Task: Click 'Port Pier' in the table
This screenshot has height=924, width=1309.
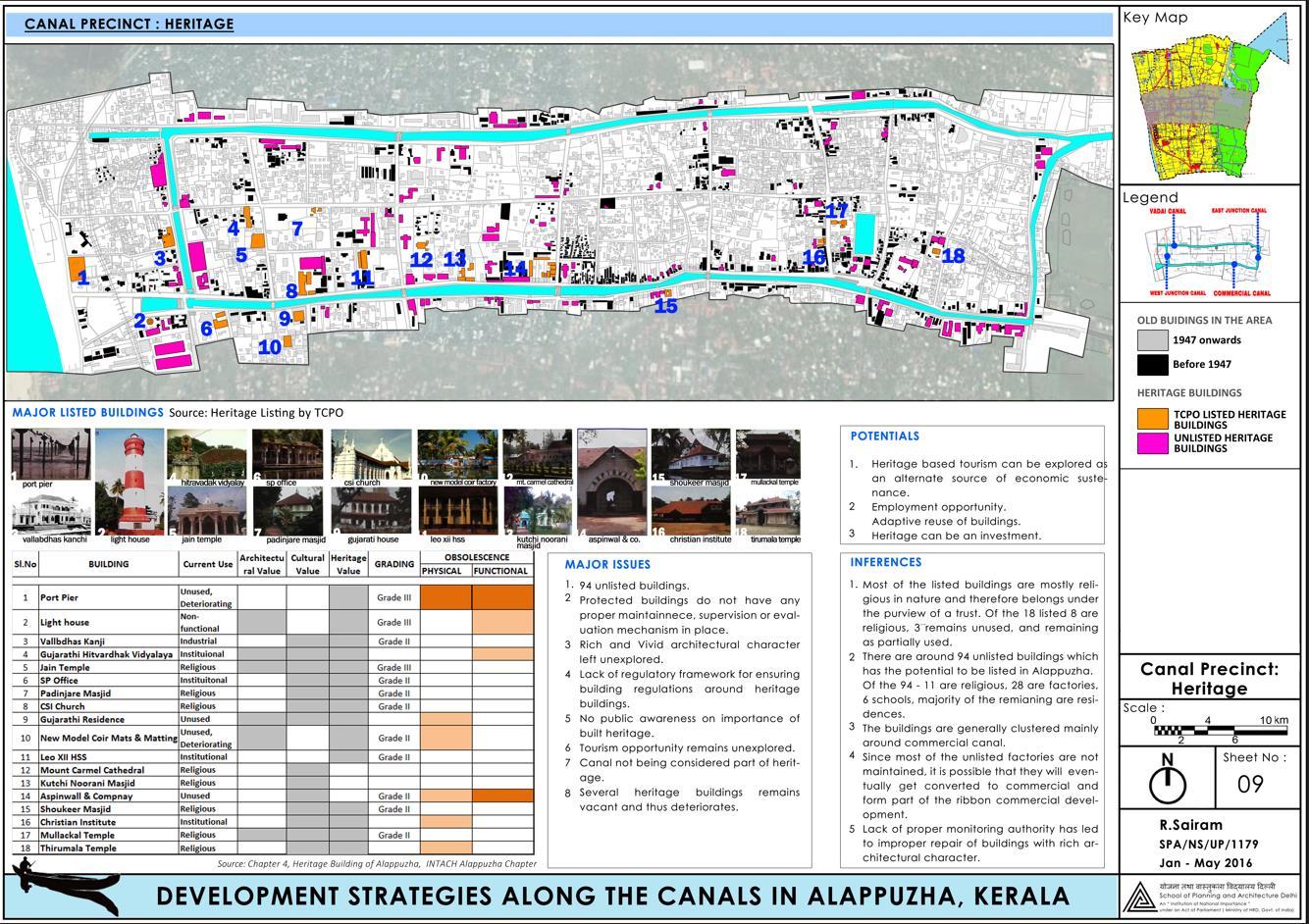Action: tap(59, 597)
